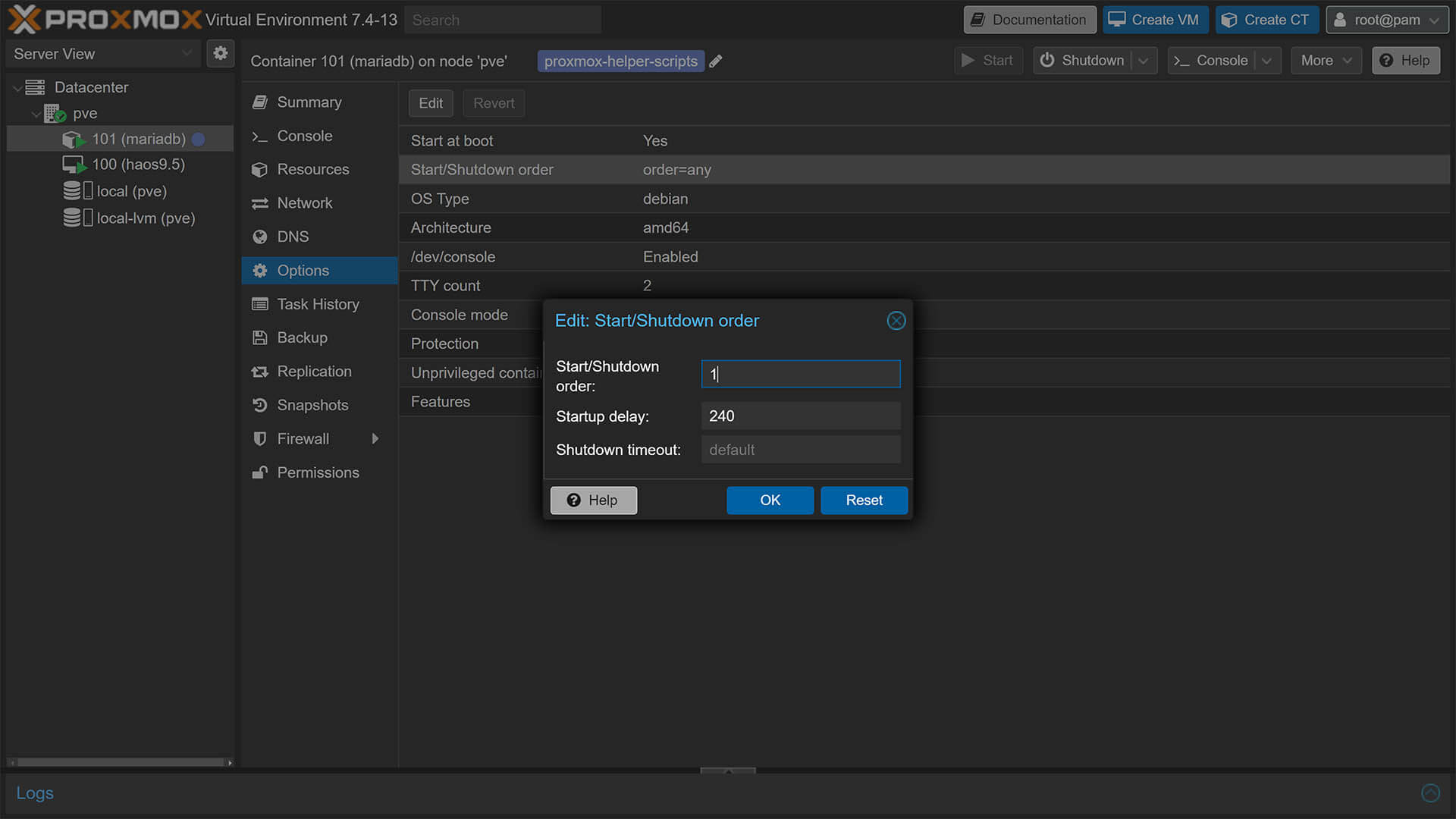
Task: Switch to the Logs panel
Action: [x=35, y=792]
